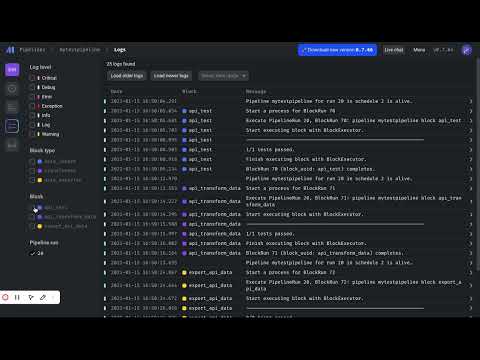This screenshot has width=480, height=360.
Task: Select the pen tool in recording toolbar
Action: (x=43, y=297)
